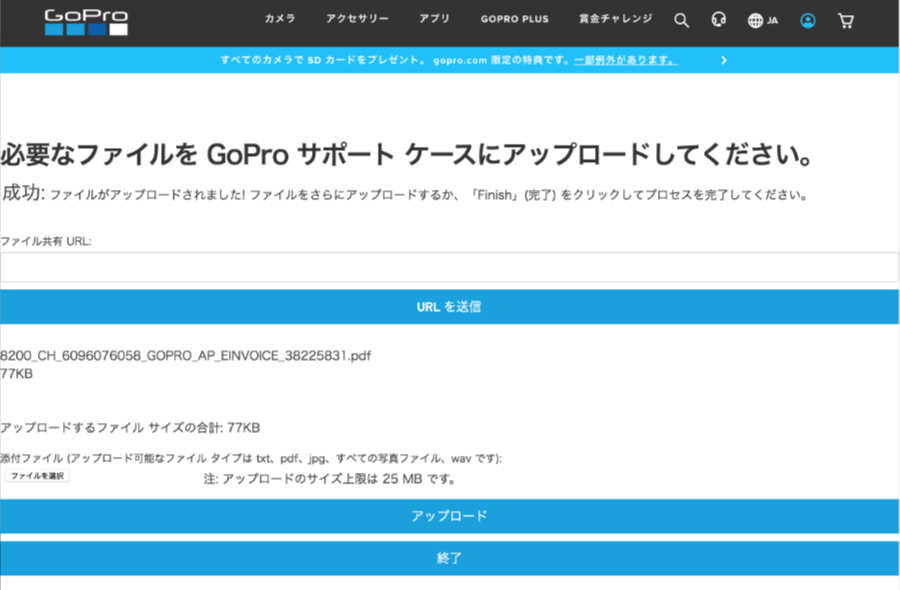The image size is (900, 590).
Task: Open the GOPRO PLUS menu item
Action: [x=514, y=19]
